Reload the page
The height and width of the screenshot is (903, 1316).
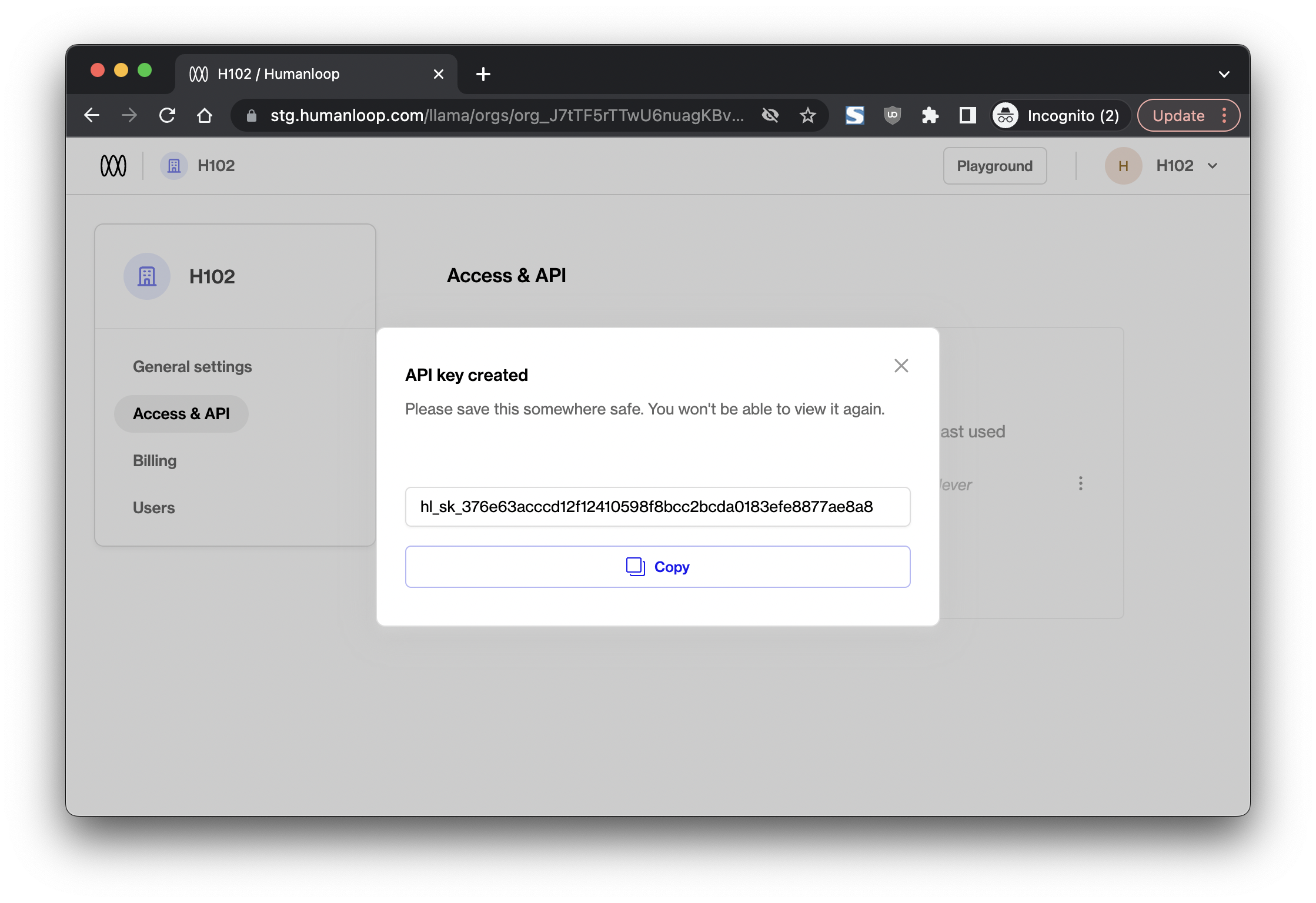click(x=168, y=115)
